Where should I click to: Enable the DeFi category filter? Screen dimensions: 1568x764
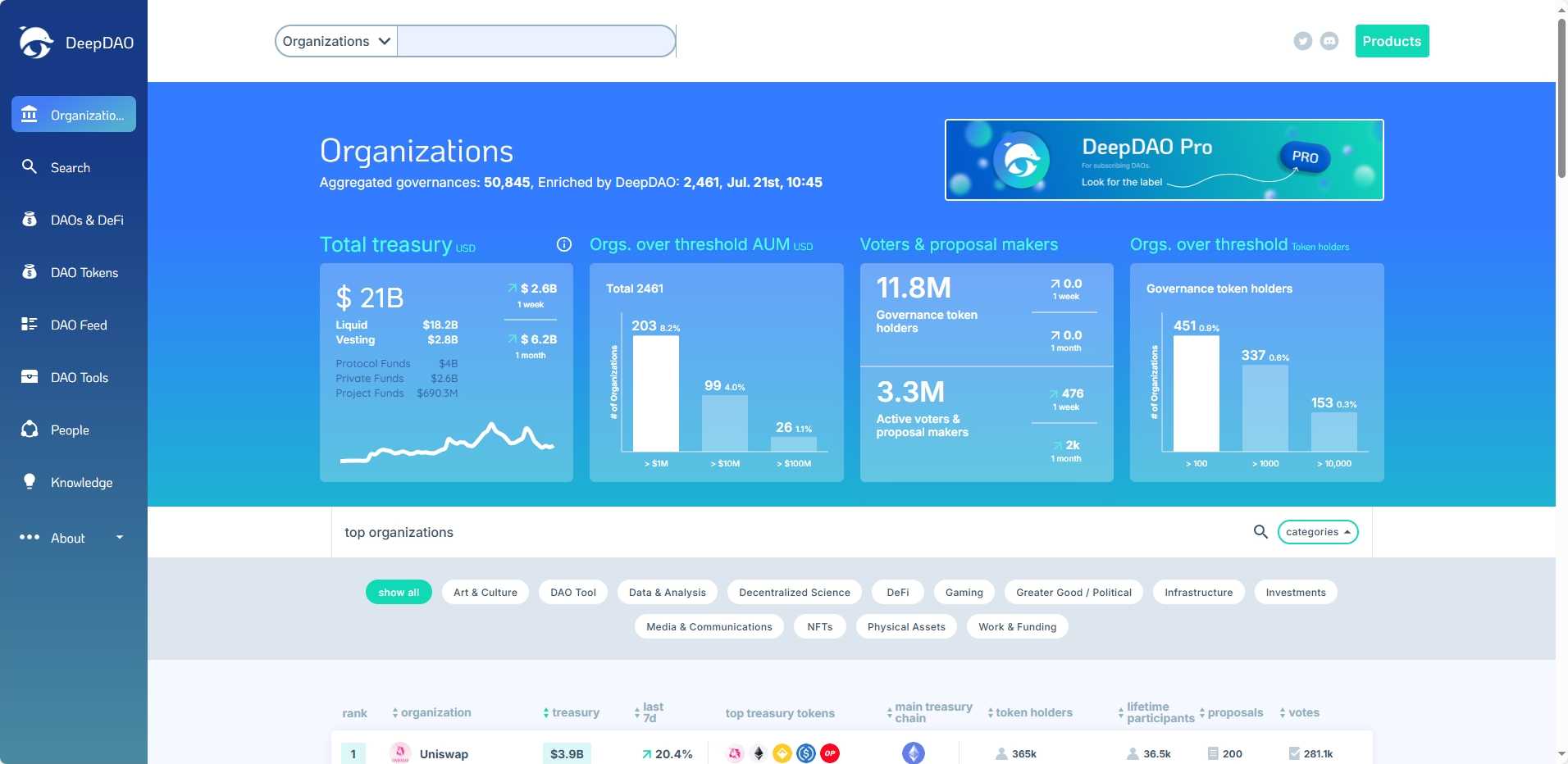point(896,592)
